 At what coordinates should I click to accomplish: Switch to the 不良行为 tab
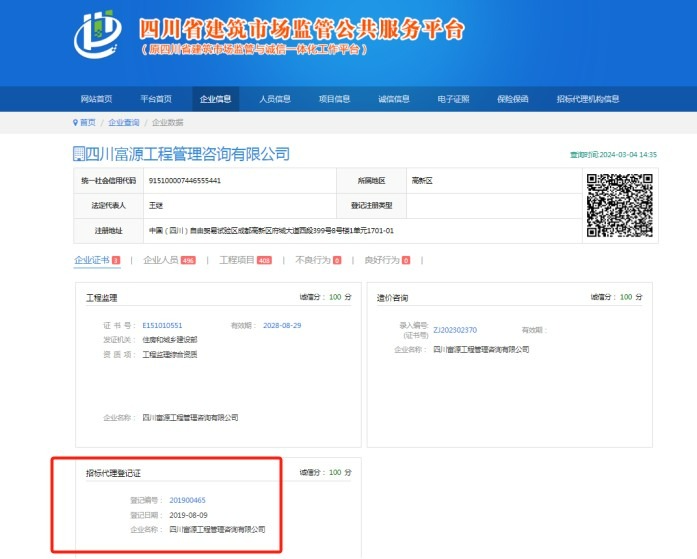click(x=318, y=260)
